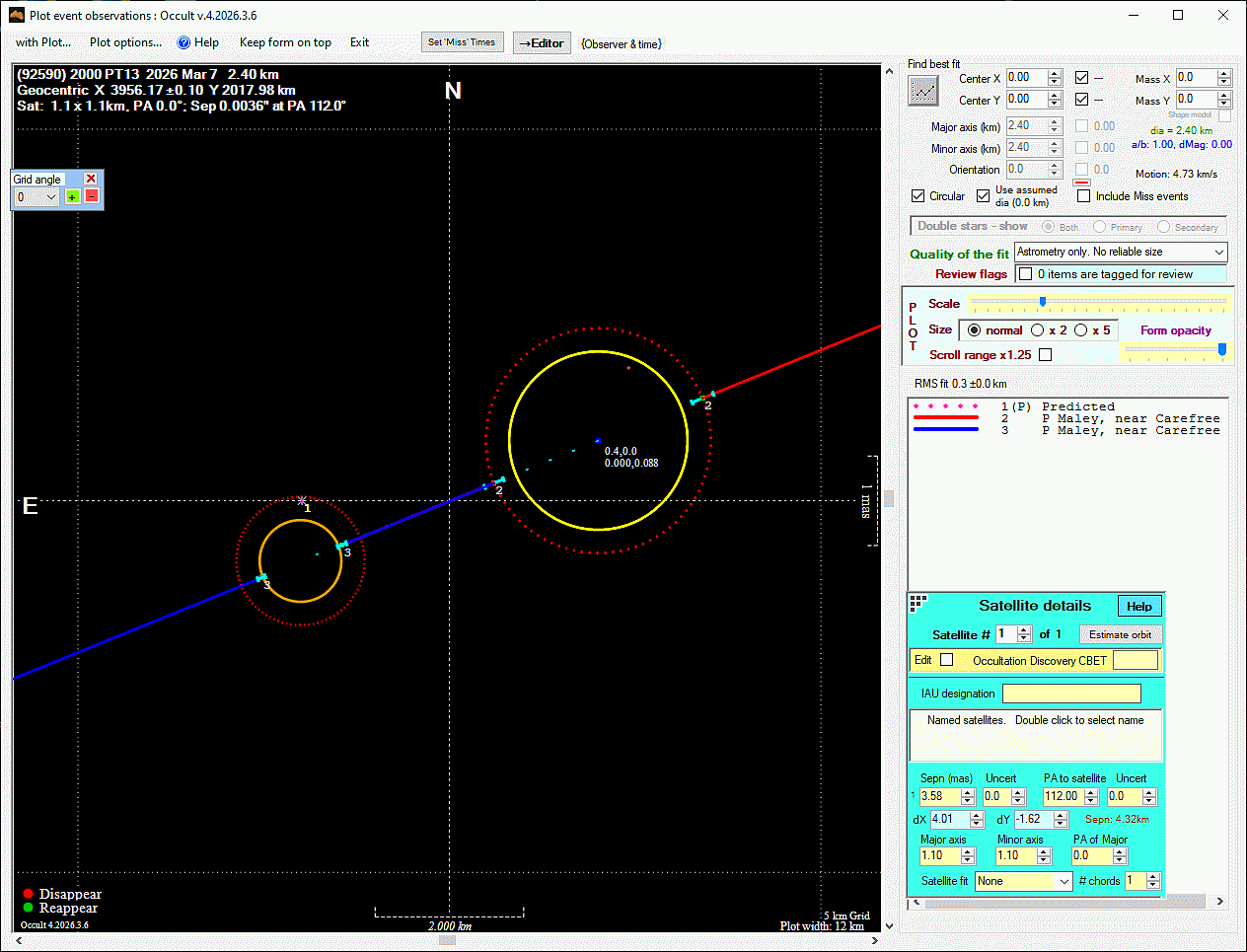The width and height of the screenshot is (1247, 952).
Task: Uncheck the Circular checkbox
Action: click(x=918, y=196)
